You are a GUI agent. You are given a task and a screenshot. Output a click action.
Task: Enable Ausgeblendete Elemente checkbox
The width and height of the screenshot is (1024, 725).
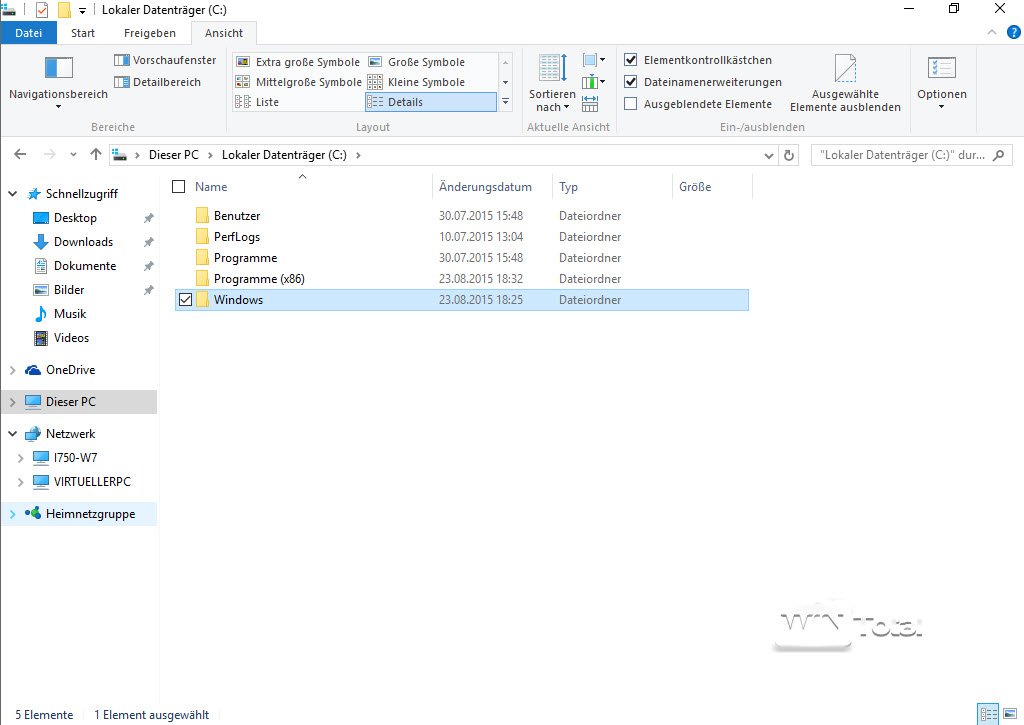click(631, 104)
